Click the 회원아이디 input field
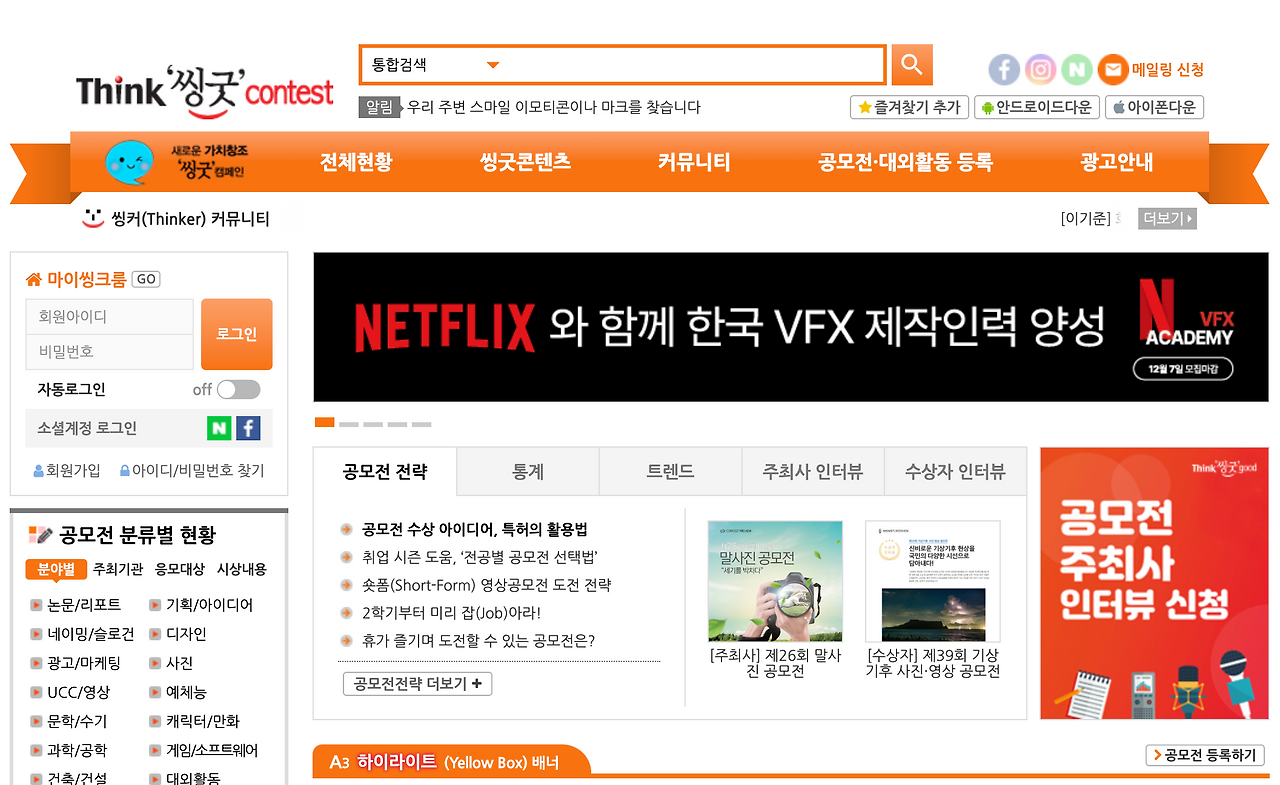This screenshot has height=785, width=1280. (108, 316)
